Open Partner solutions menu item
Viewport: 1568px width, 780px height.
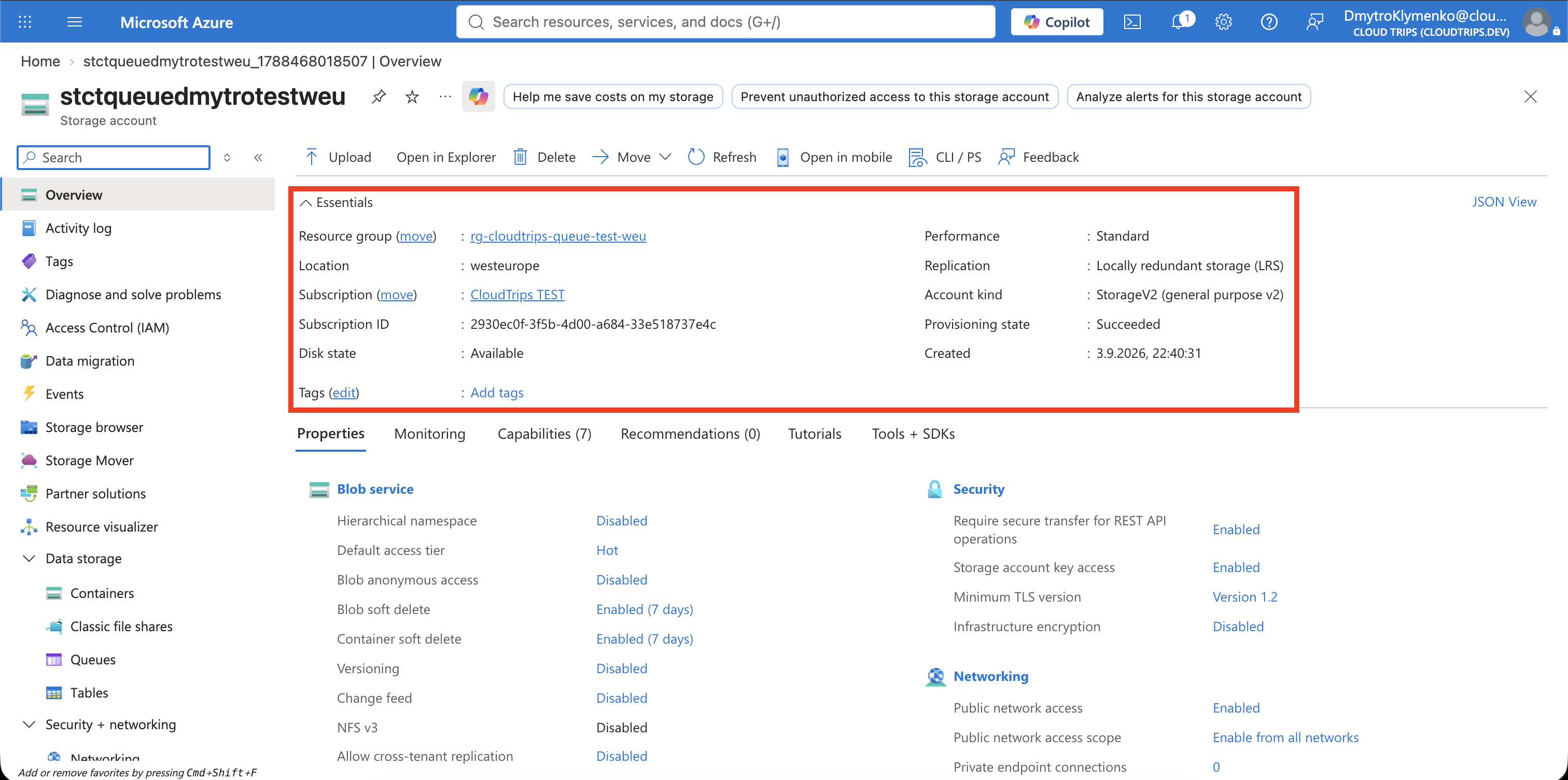point(95,494)
